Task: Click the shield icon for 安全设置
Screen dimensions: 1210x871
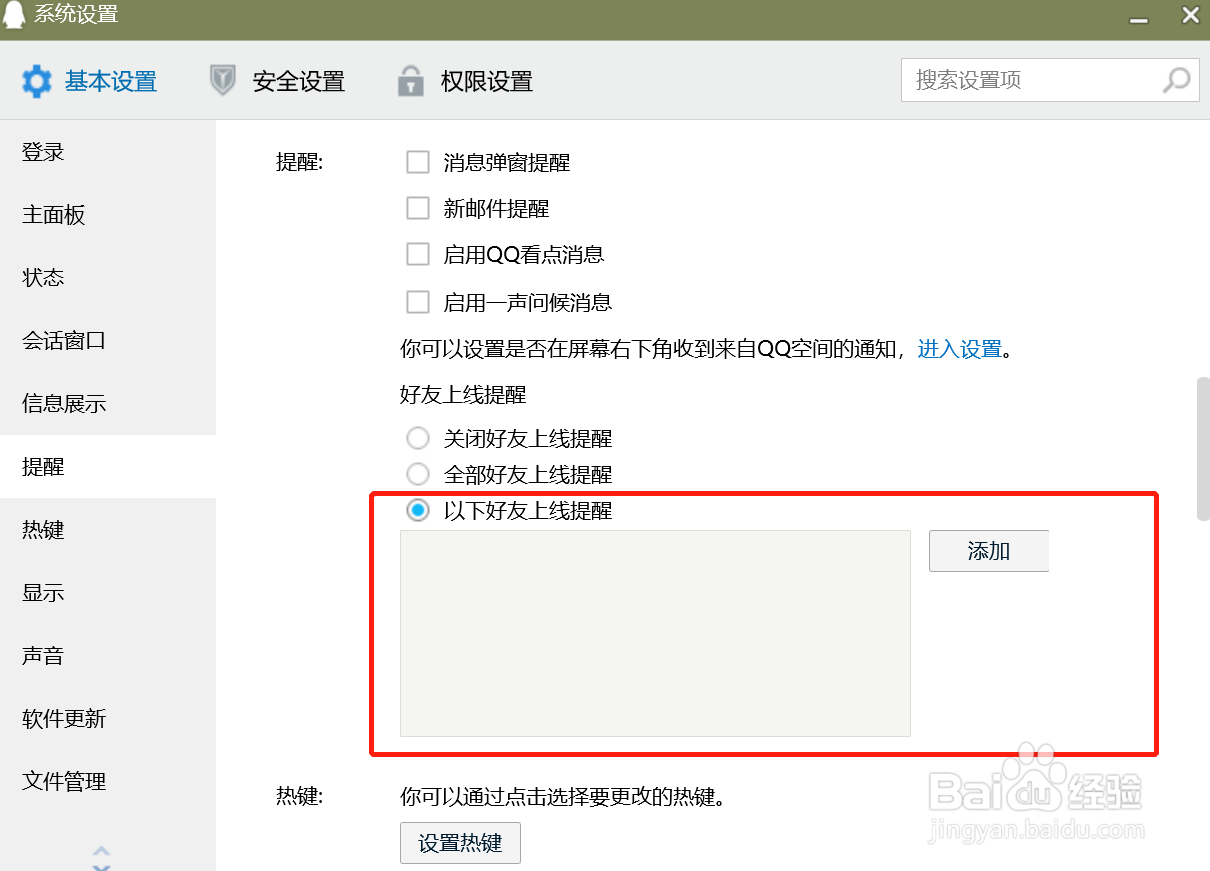Action: pyautogui.click(x=222, y=82)
